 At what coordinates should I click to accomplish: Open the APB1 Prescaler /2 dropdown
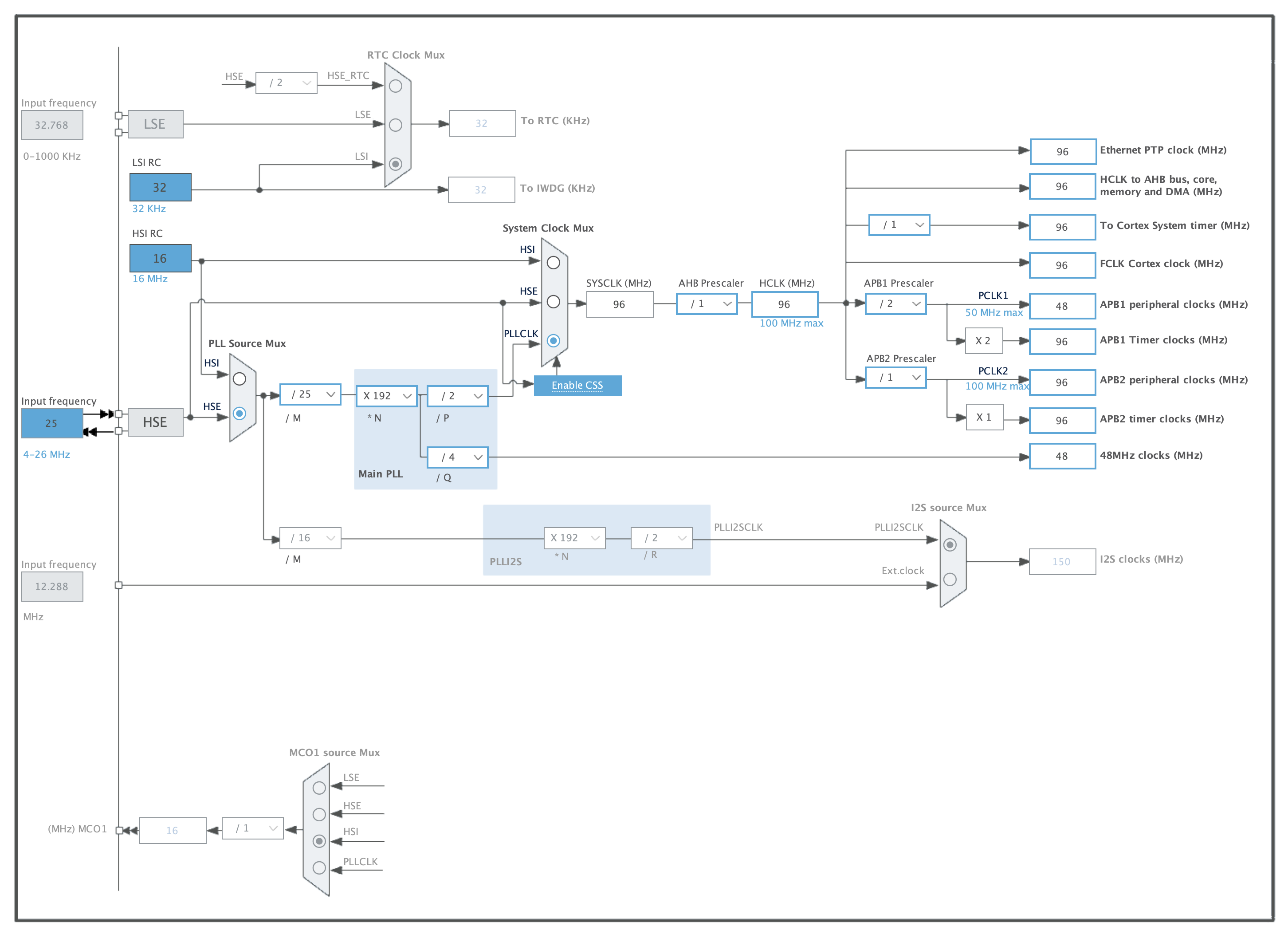[896, 304]
